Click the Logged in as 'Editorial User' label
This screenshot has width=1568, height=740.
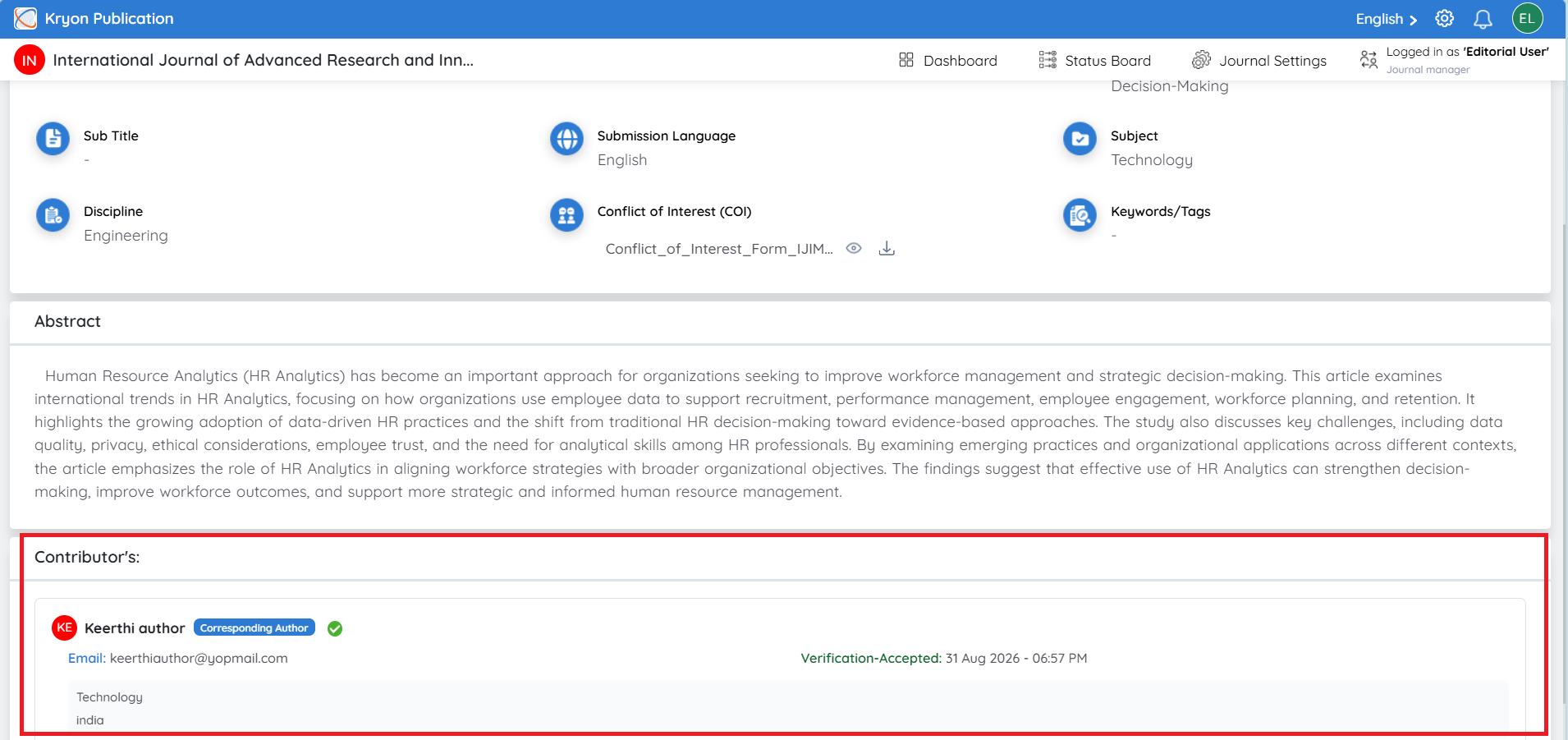tap(1467, 52)
